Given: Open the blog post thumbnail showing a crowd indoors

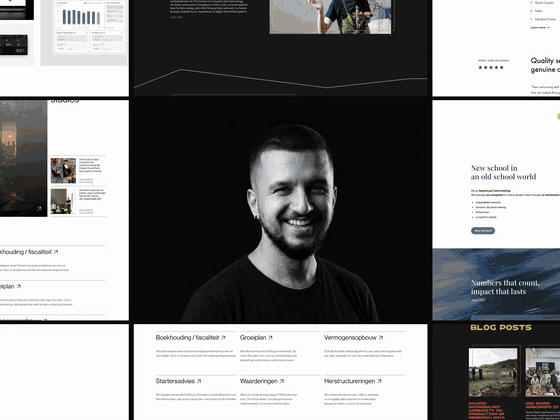Looking at the screenshot, I should pyautogui.click(x=542, y=372).
